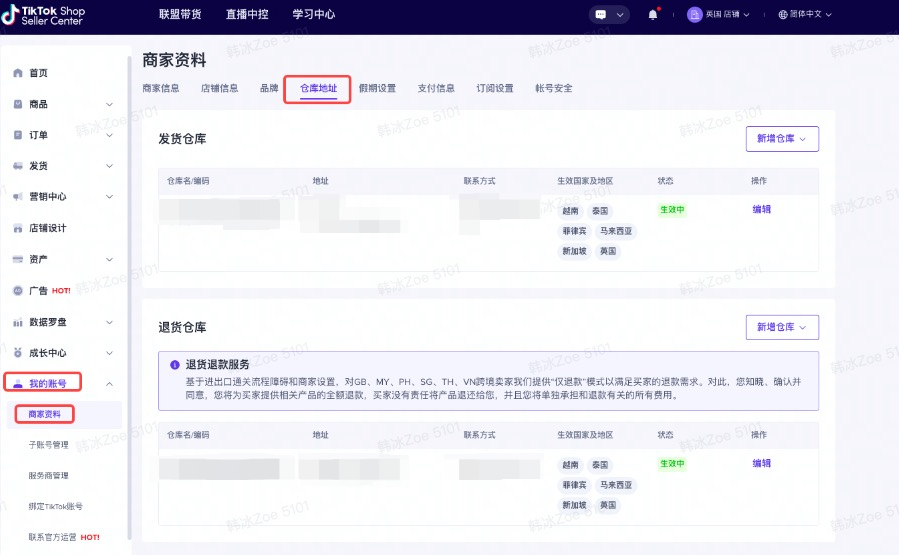Select 子账号管理 in the sidebar
Image resolution: width=899 pixels, height=555 pixels.
49,445
